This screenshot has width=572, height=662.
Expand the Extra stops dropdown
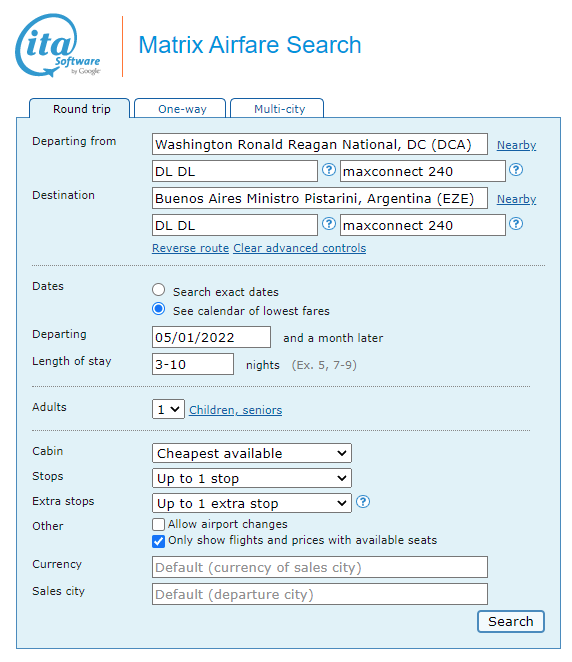[252, 503]
